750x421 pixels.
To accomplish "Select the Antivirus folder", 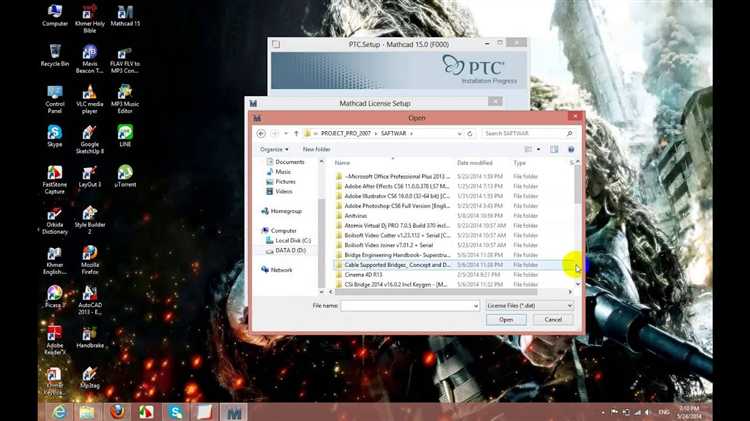I will [x=356, y=216].
